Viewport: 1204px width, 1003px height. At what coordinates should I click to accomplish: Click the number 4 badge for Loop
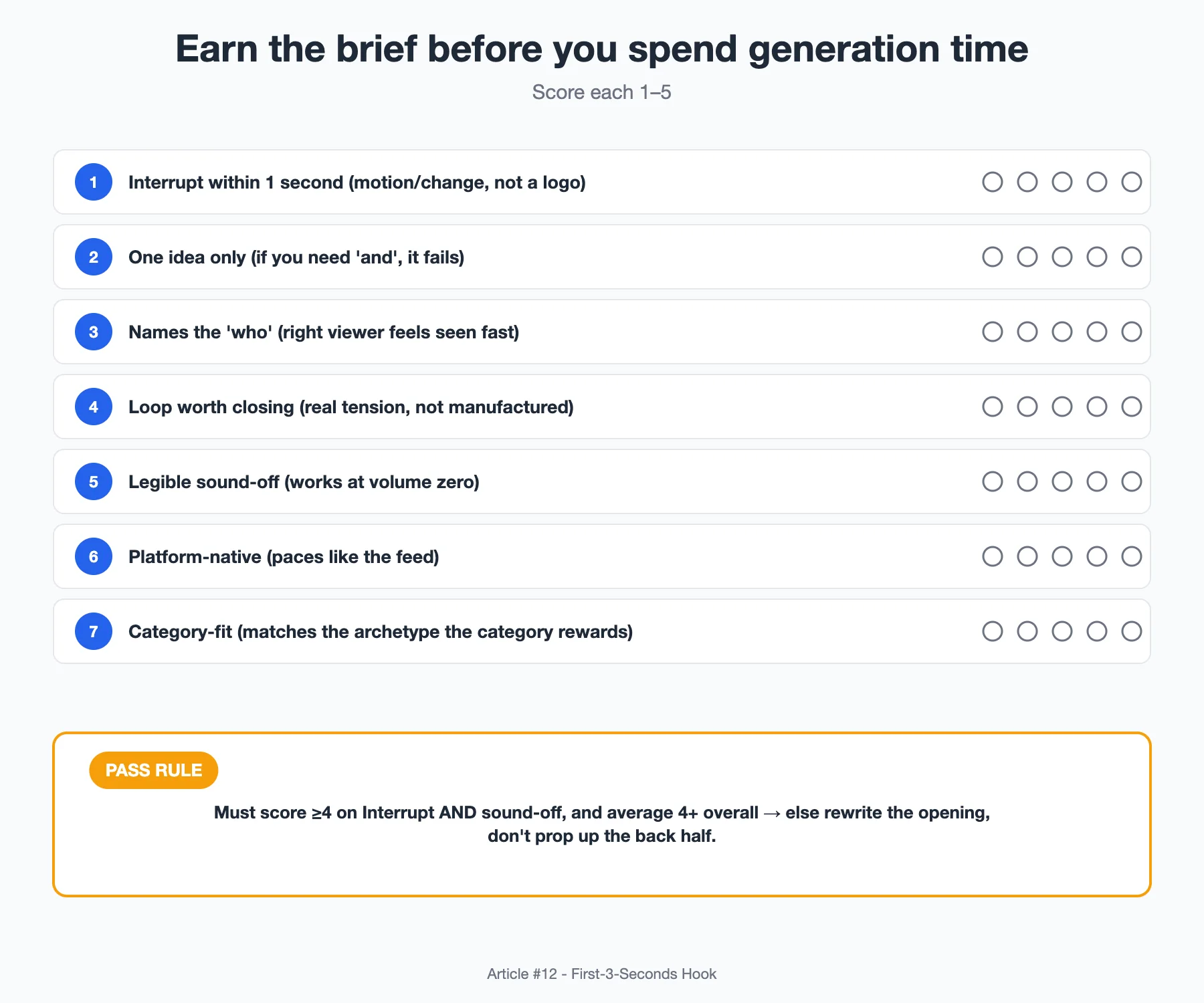pos(94,407)
